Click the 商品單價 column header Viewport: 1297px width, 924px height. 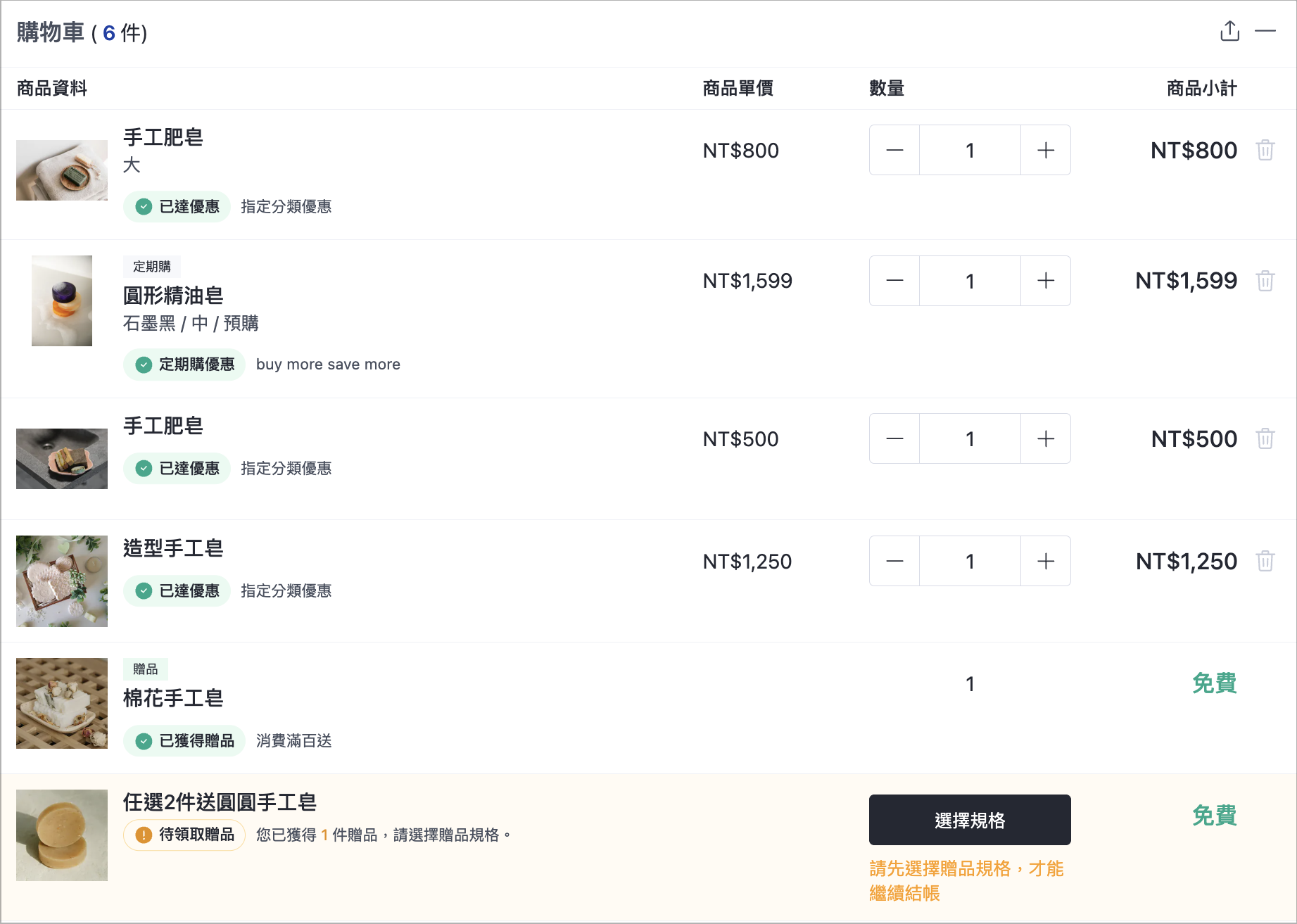[x=738, y=89]
